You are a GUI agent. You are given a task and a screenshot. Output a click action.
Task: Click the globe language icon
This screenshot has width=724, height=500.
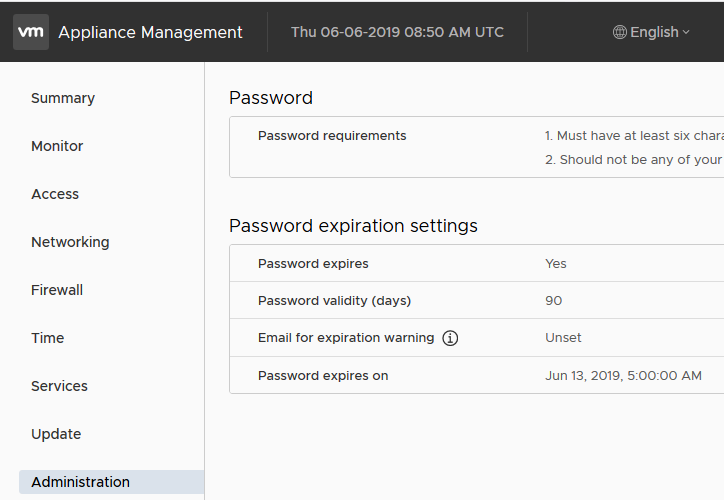619,32
